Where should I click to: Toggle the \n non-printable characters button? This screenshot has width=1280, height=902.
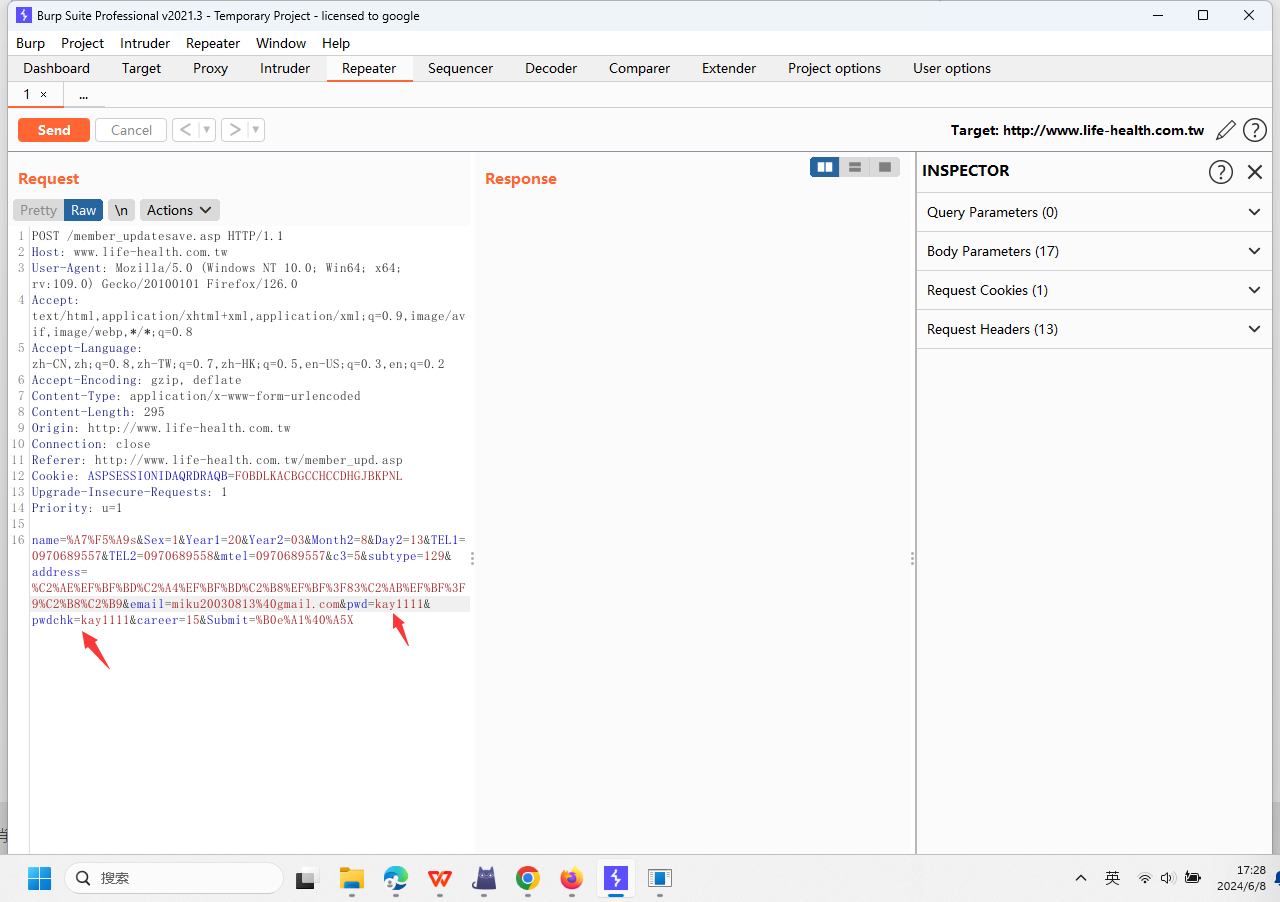tap(121, 210)
